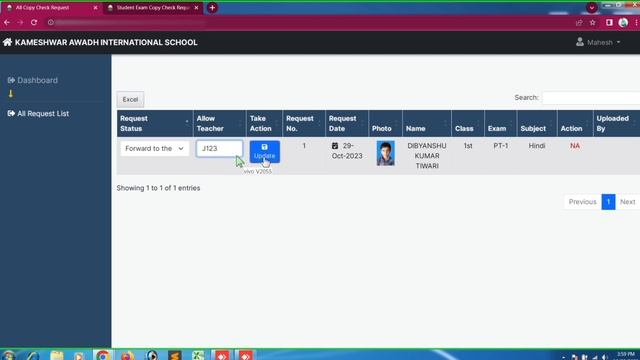Viewport: 640px width, 360px height.
Task: Click the 'PT-1' exam cell
Action: [500, 146]
